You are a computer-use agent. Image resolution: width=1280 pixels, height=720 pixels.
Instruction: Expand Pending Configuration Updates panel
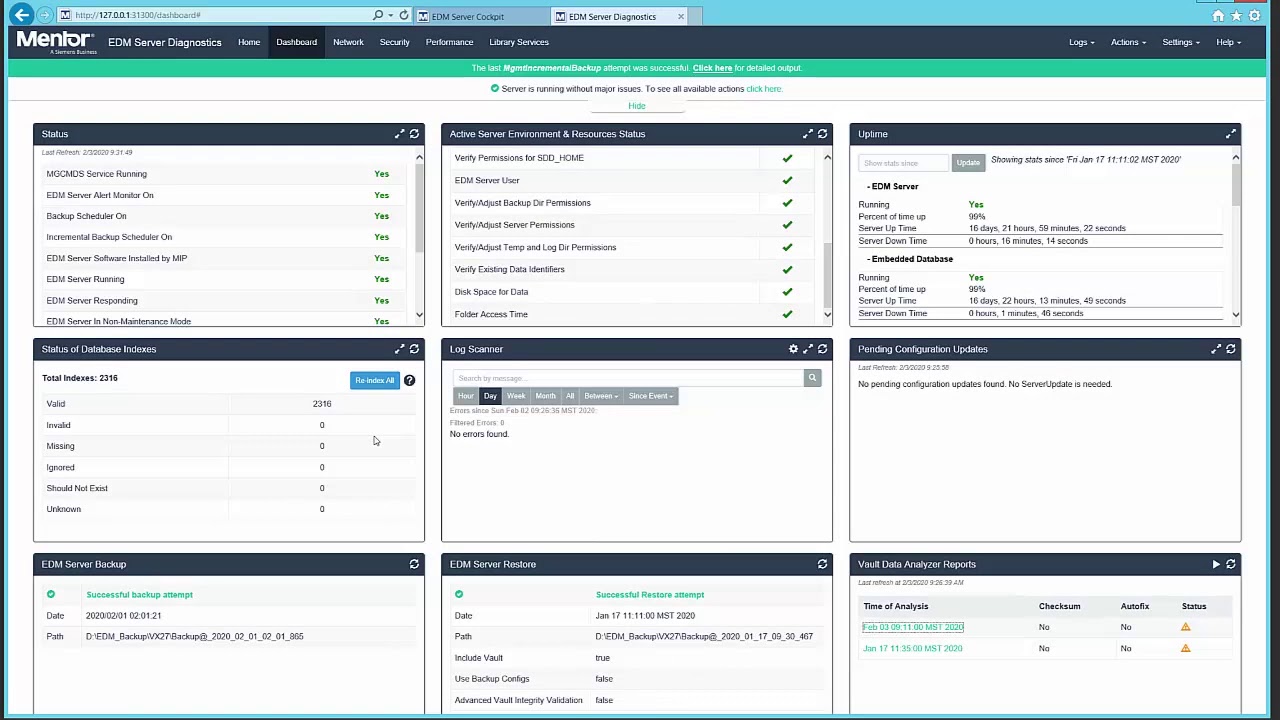click(1216, 349)
